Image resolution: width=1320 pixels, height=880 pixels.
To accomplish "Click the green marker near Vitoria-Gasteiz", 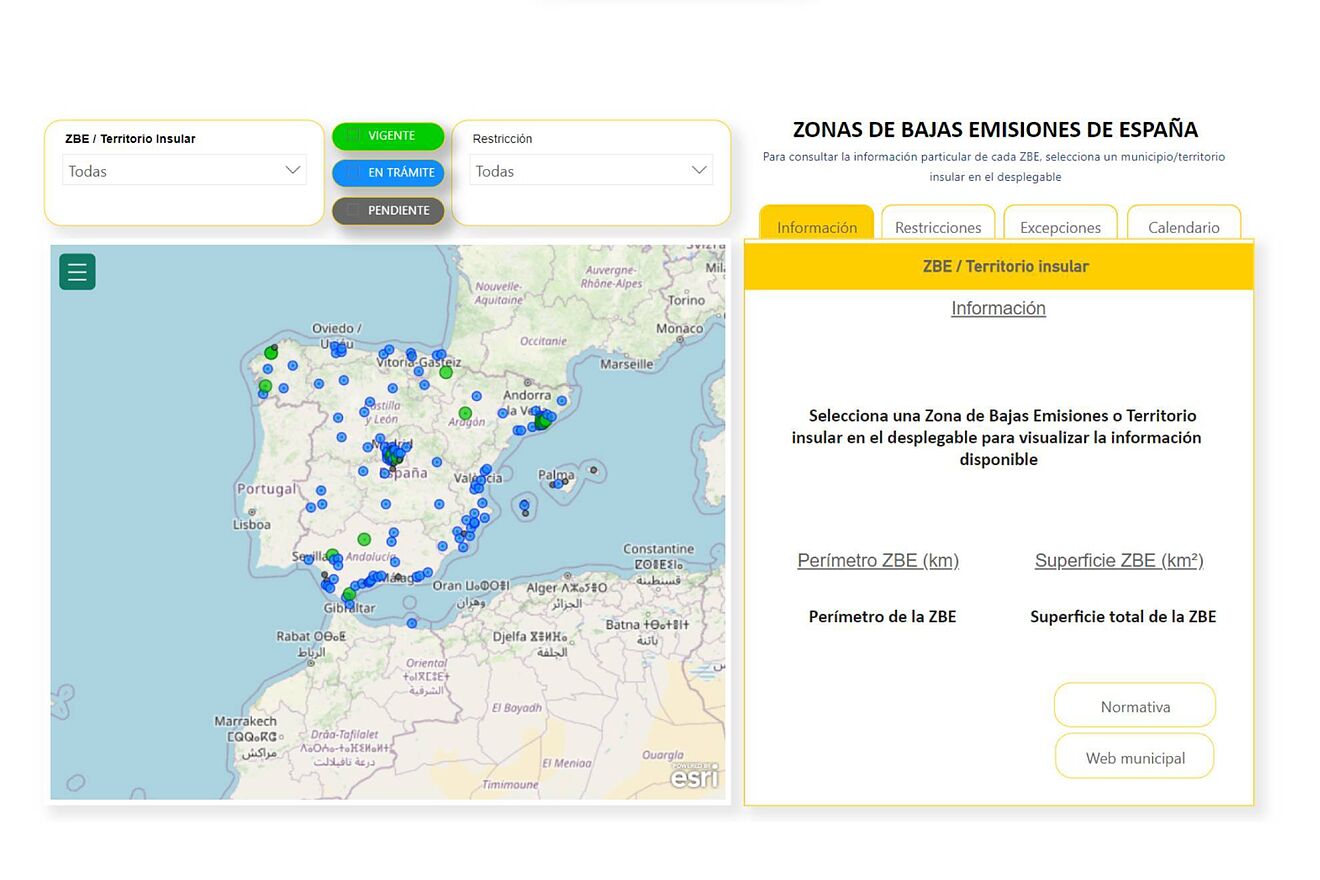I will pyautogui.click(x=444, y=371).
